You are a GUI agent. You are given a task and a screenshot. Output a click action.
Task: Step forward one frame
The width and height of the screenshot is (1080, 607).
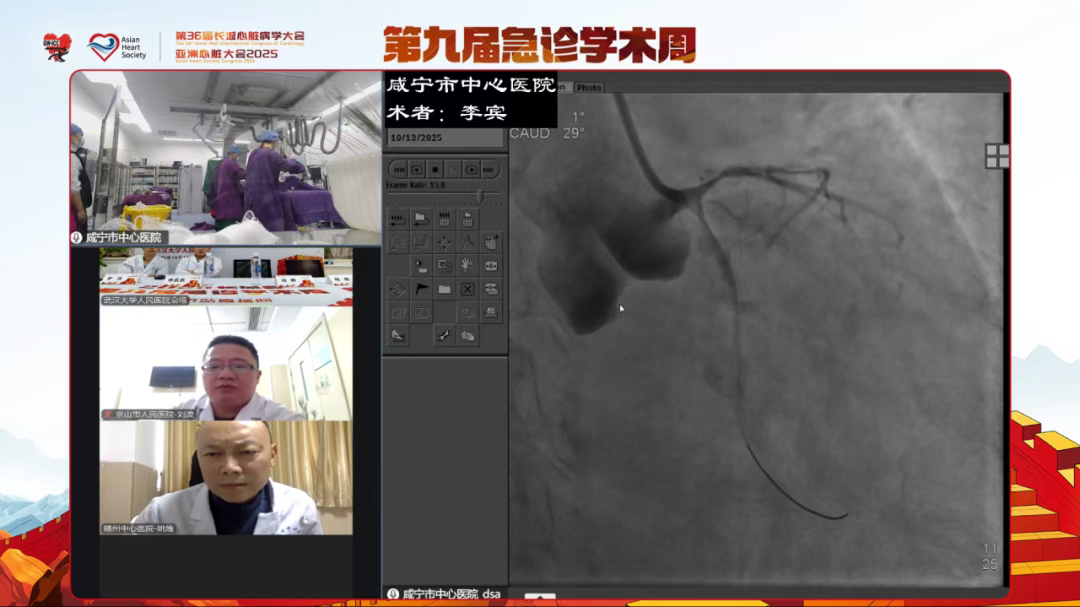click(x=471, y=170)
